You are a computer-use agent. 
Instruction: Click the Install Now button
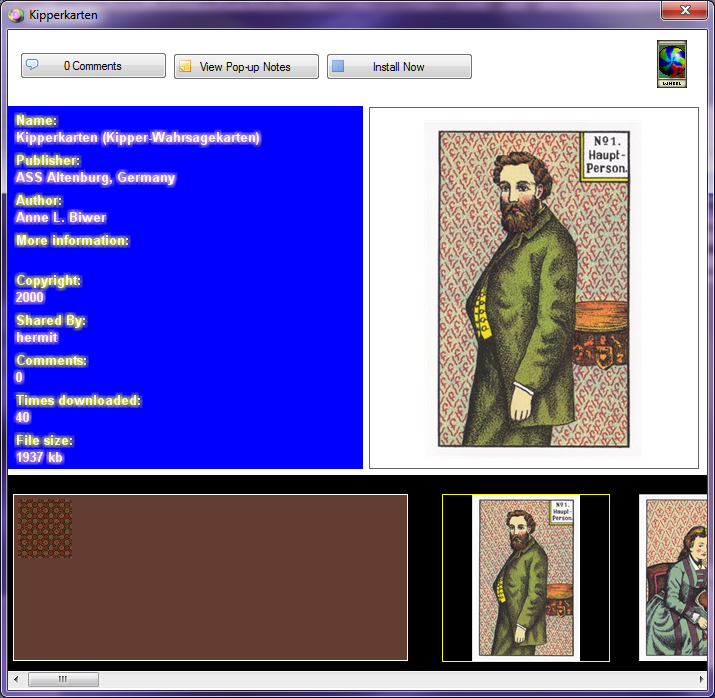click(x=399, y=67)
